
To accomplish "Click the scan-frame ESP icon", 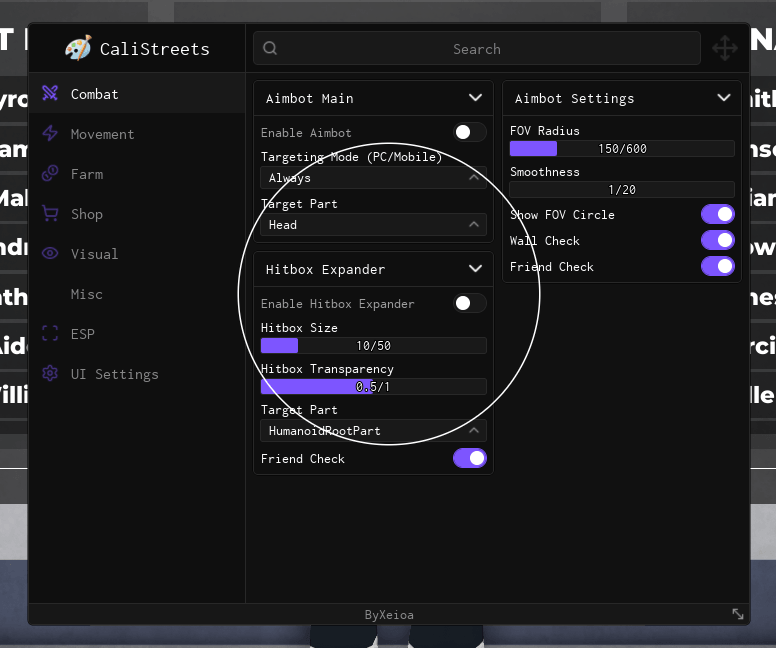I will (x=50, y=333).
